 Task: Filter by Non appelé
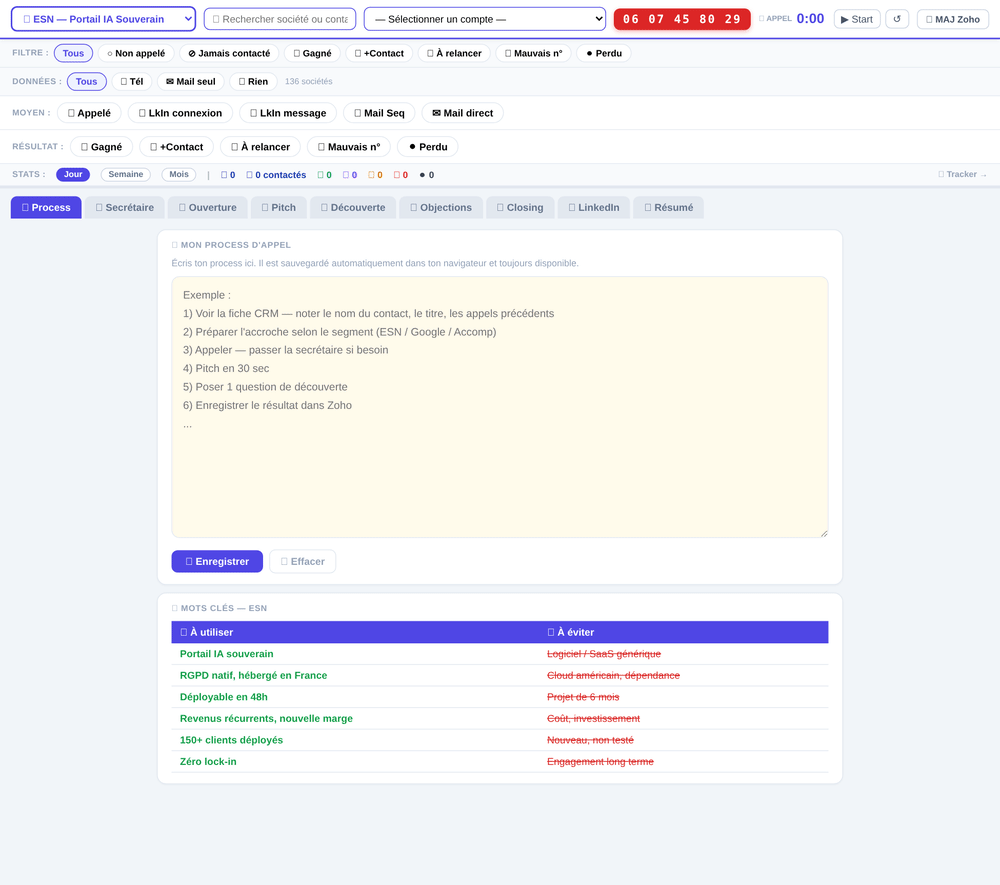(x=136, y=53)
